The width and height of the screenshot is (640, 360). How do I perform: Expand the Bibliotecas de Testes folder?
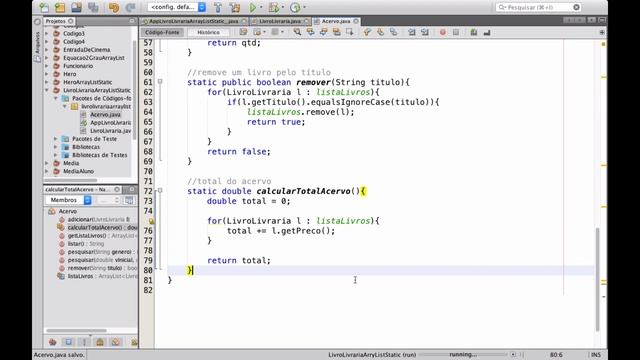[56, 155]
